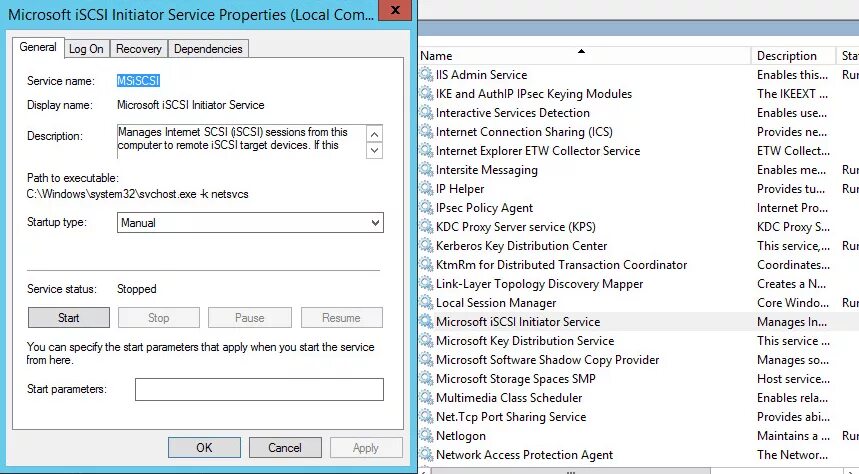This screenshot has height=474, width=859.
Task: Start the iSCSI Initiator service
Action: coord(68,318)
